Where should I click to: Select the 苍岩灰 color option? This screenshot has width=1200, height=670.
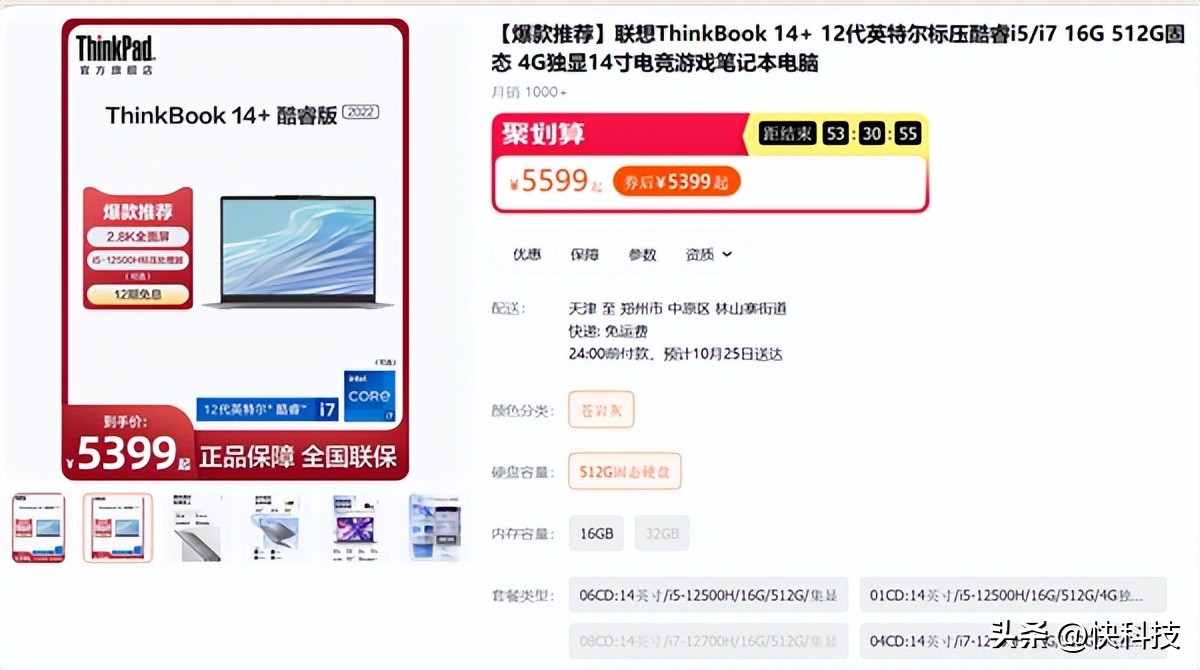(x=601, y=409)
